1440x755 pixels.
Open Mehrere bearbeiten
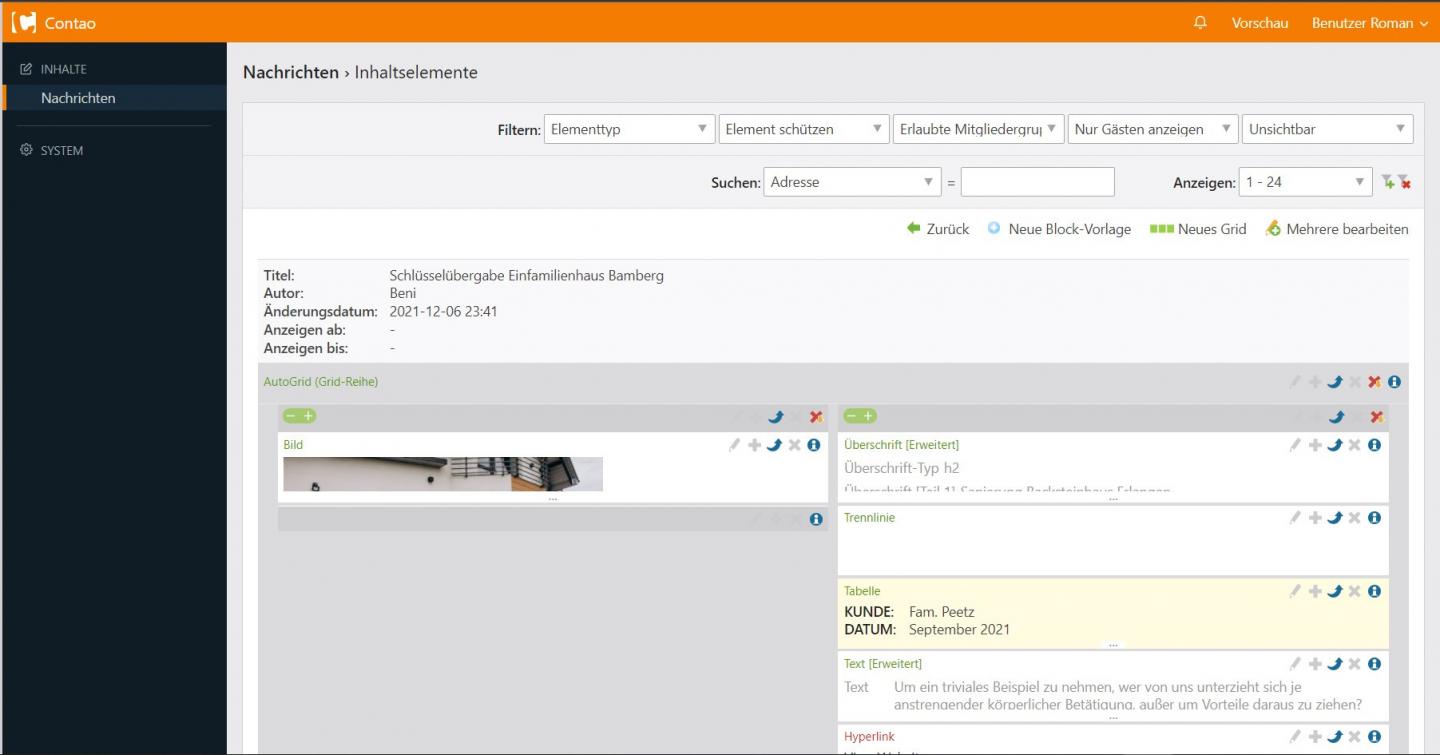click(1337, 229)
